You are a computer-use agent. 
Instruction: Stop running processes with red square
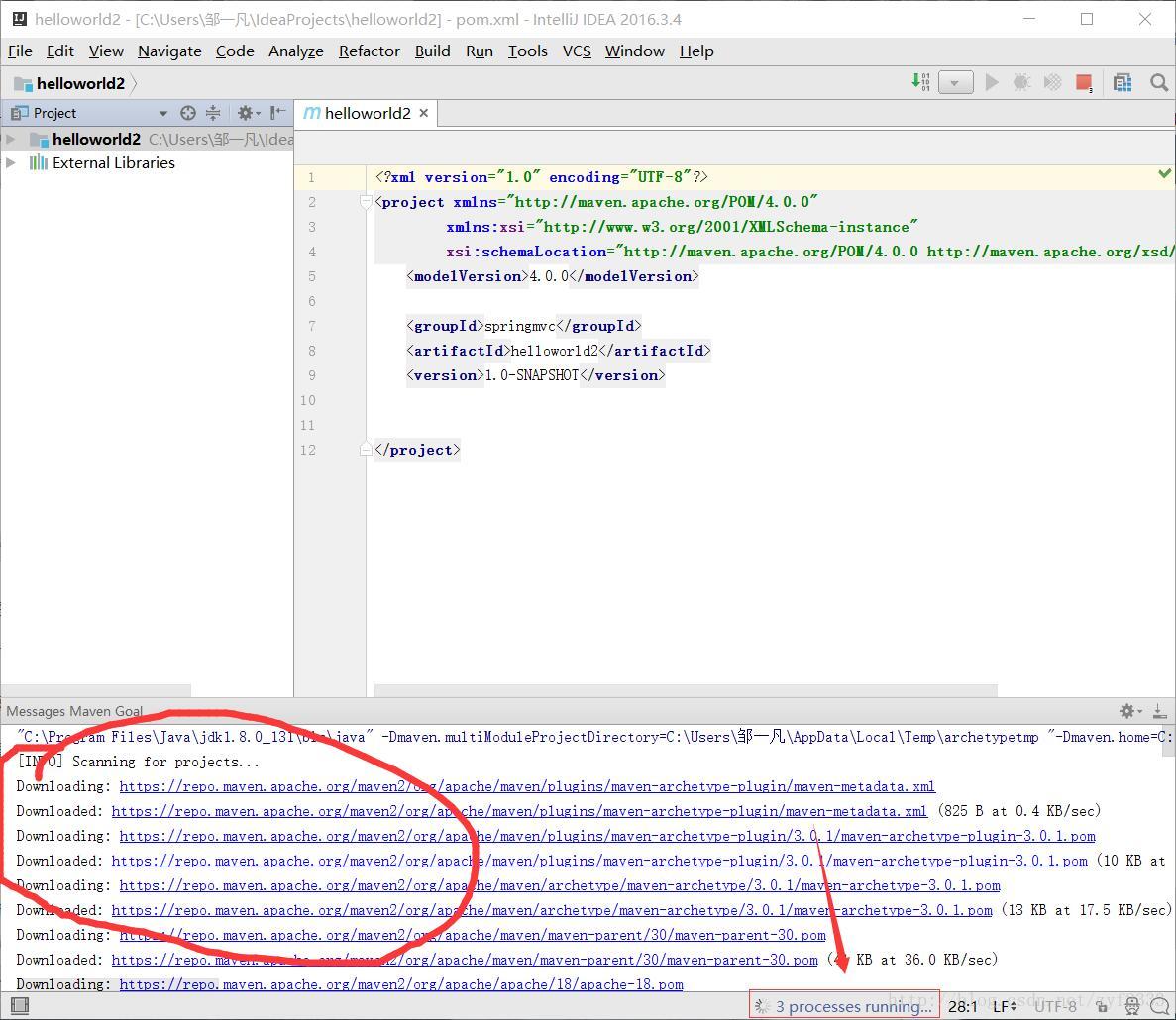click(x=1084, y=82)
